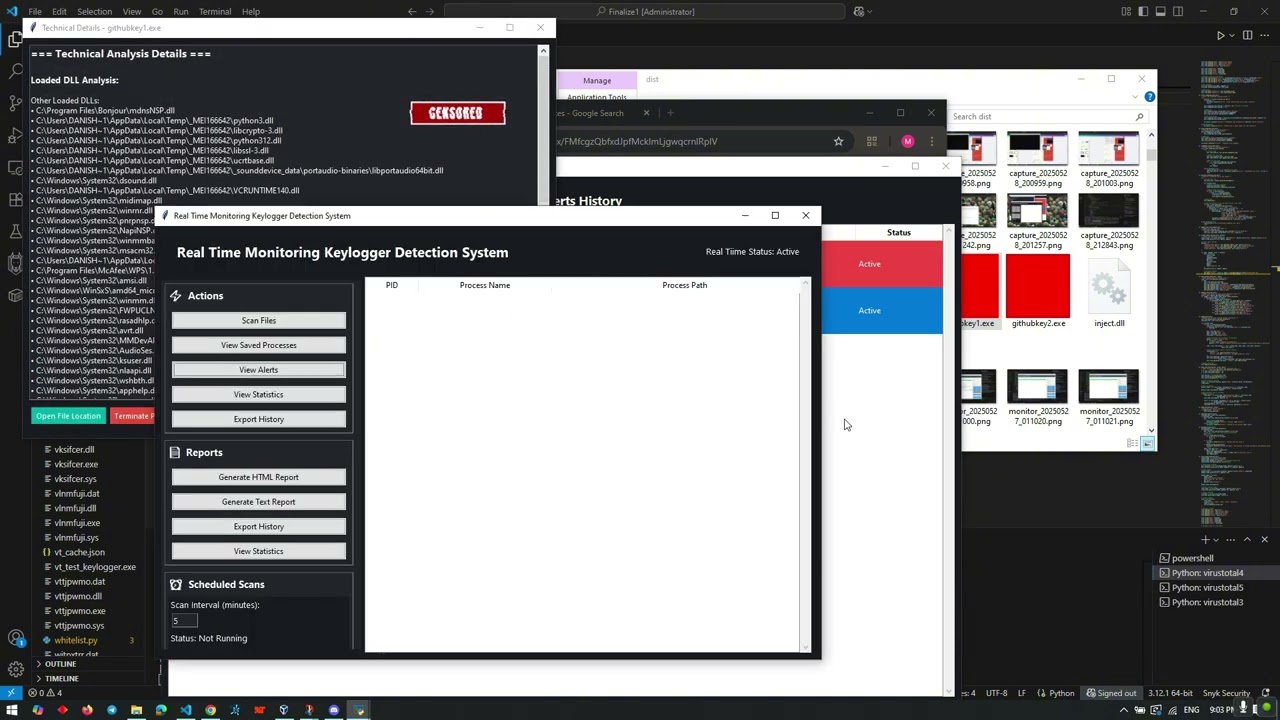
Task: Click Generate HTML Report button
Action: point(259,477)
